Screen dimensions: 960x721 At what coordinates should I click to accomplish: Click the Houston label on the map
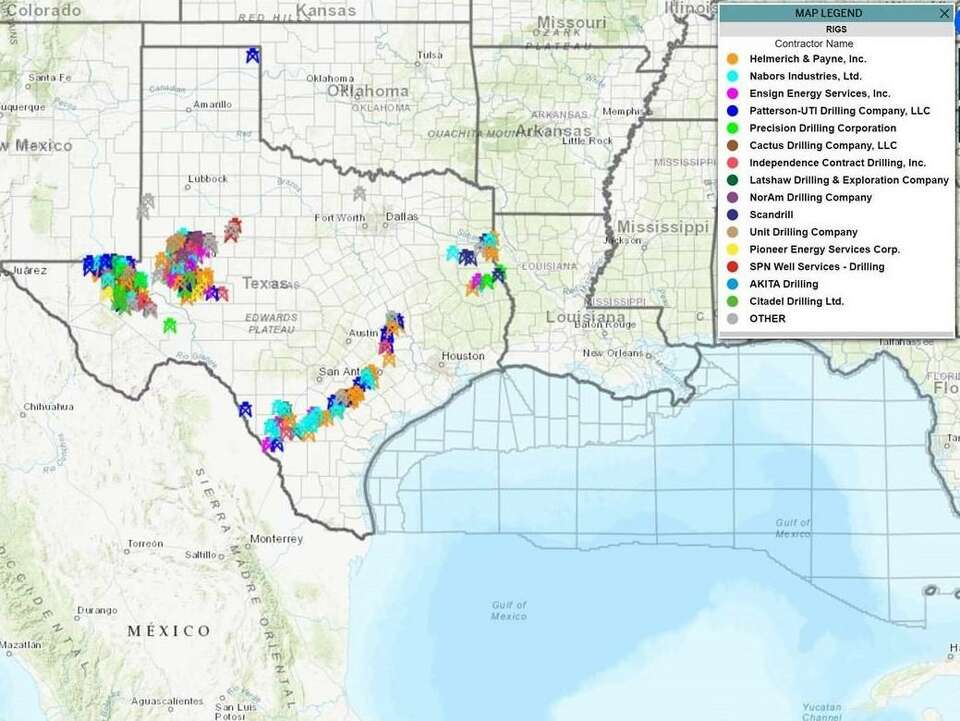point(461,354)
